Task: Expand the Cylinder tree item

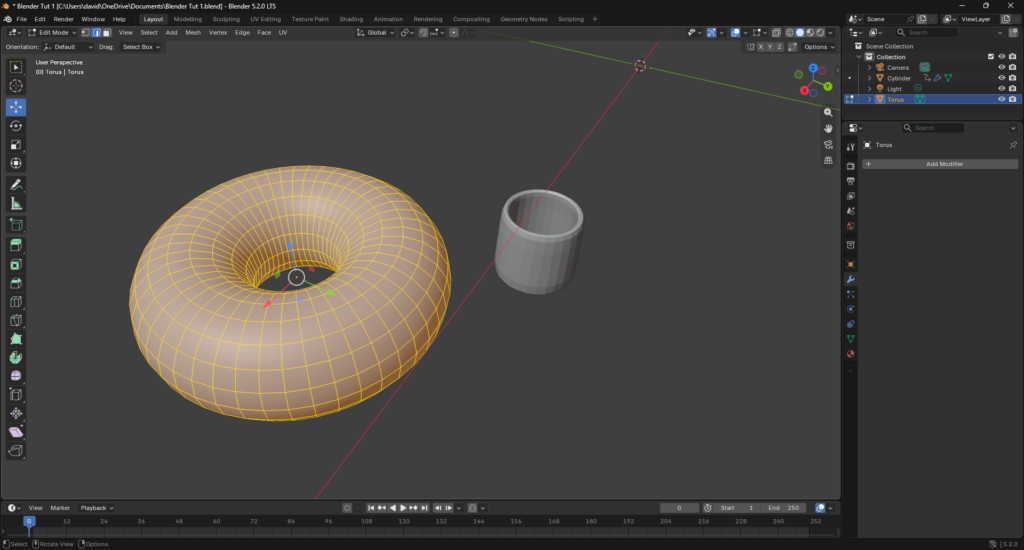Action: [869, 78]
